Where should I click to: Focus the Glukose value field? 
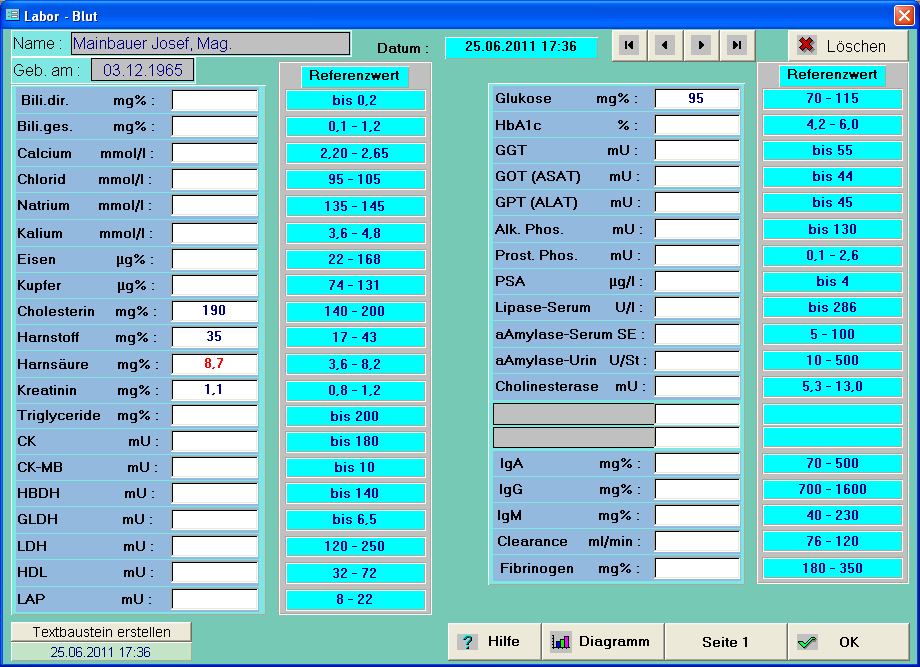point(697,99)
